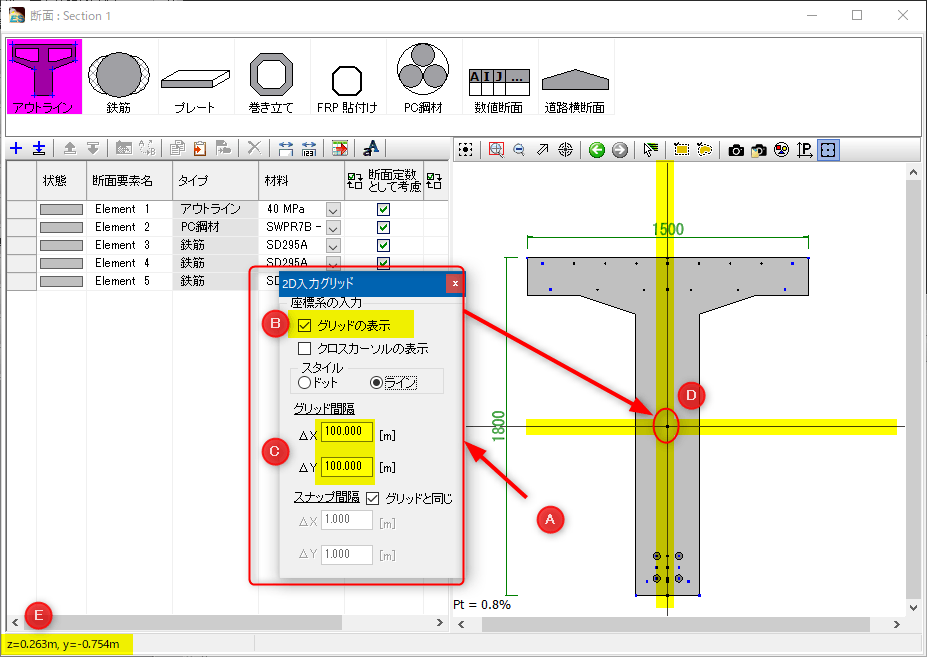Click the 材料 column header
Viewport: 927px width, 657px height.
[301, 180]
